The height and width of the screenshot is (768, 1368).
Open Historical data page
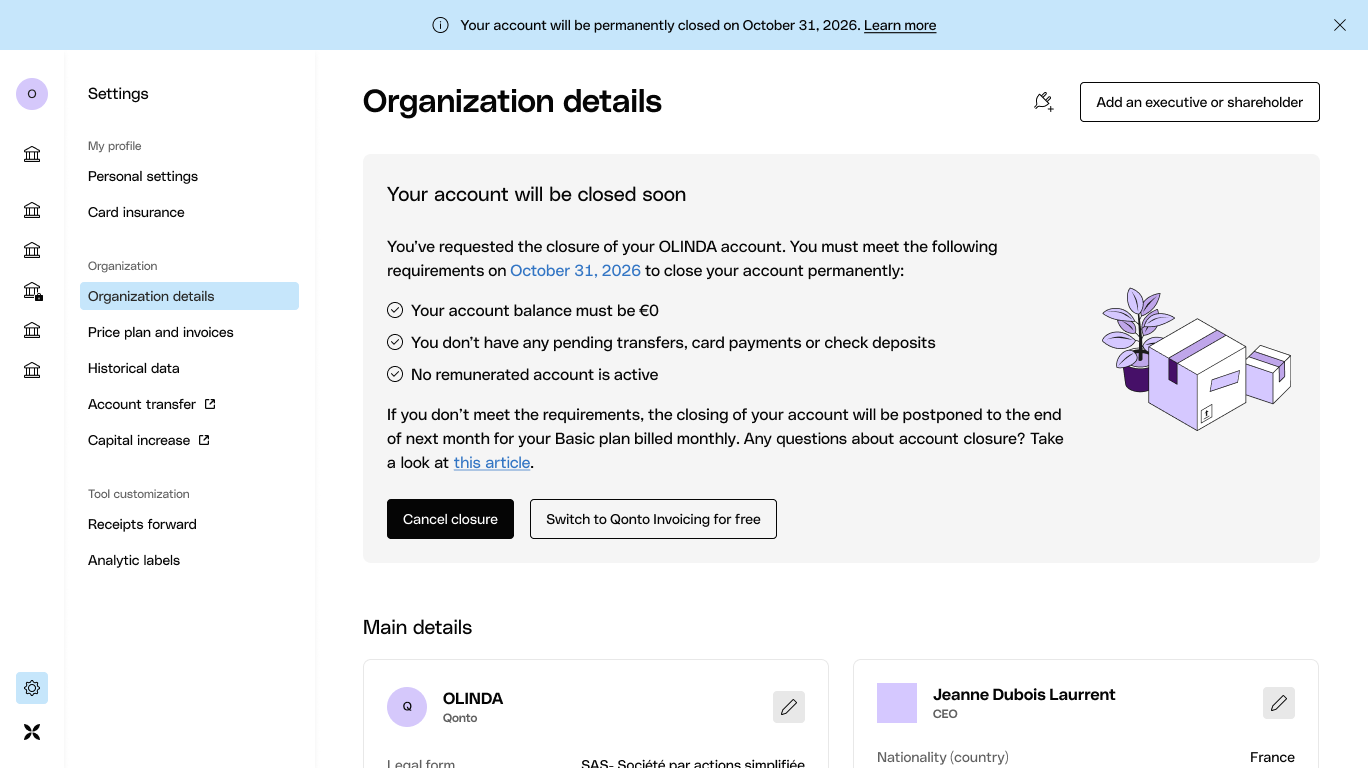[134, 368]
